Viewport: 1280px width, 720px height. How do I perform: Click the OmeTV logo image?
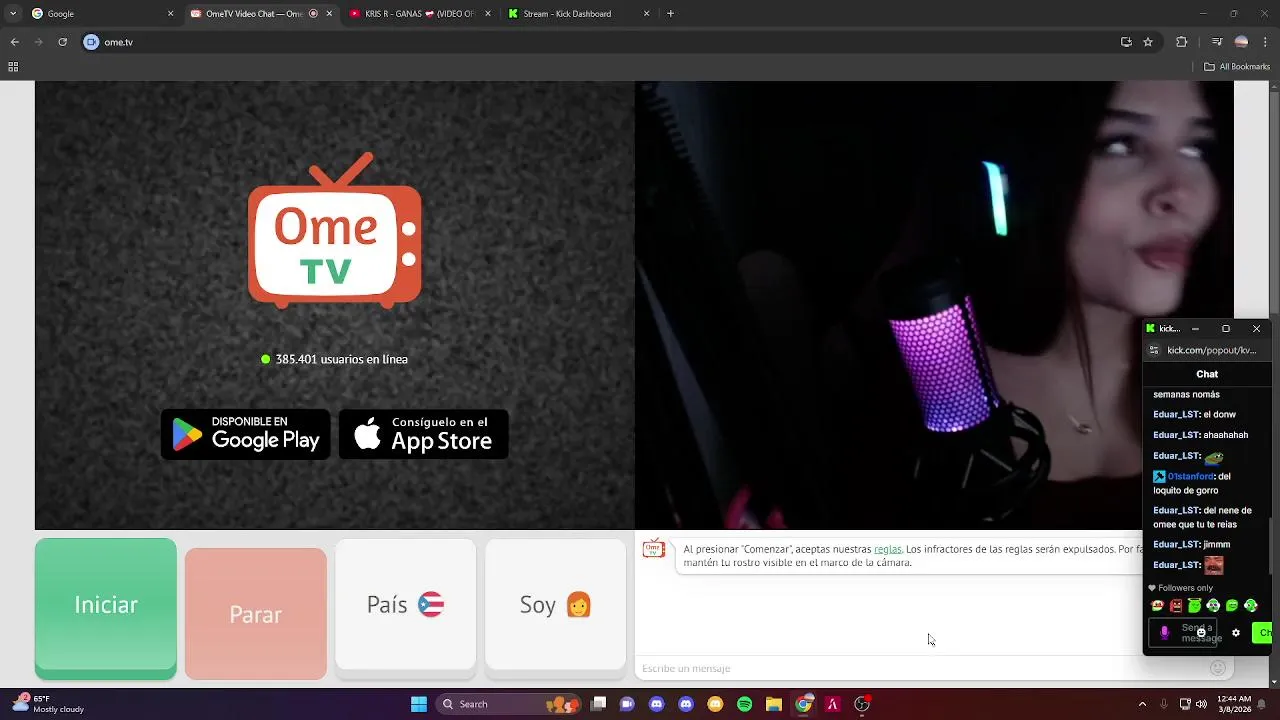pos(335,231)
